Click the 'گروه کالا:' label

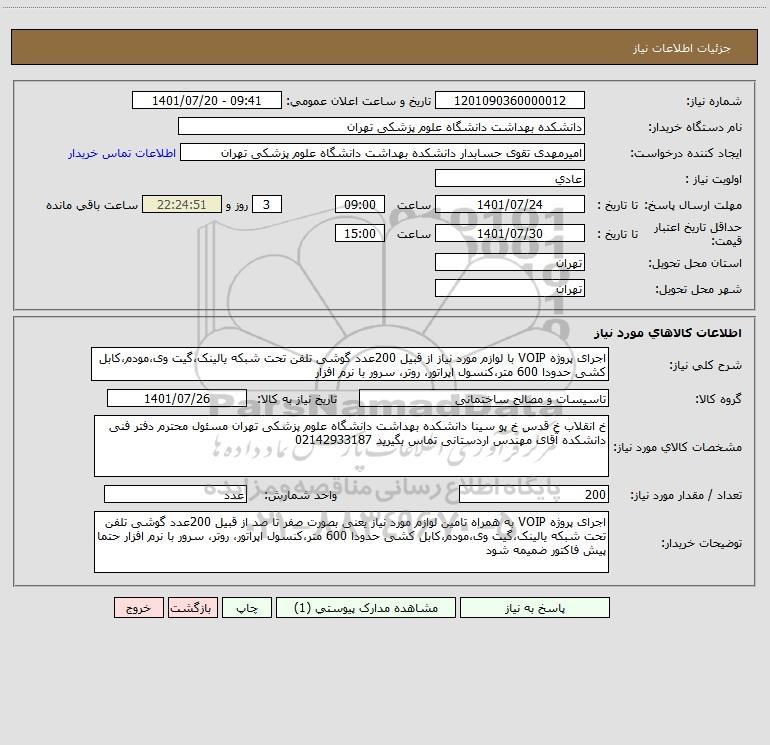coord(718,399)
